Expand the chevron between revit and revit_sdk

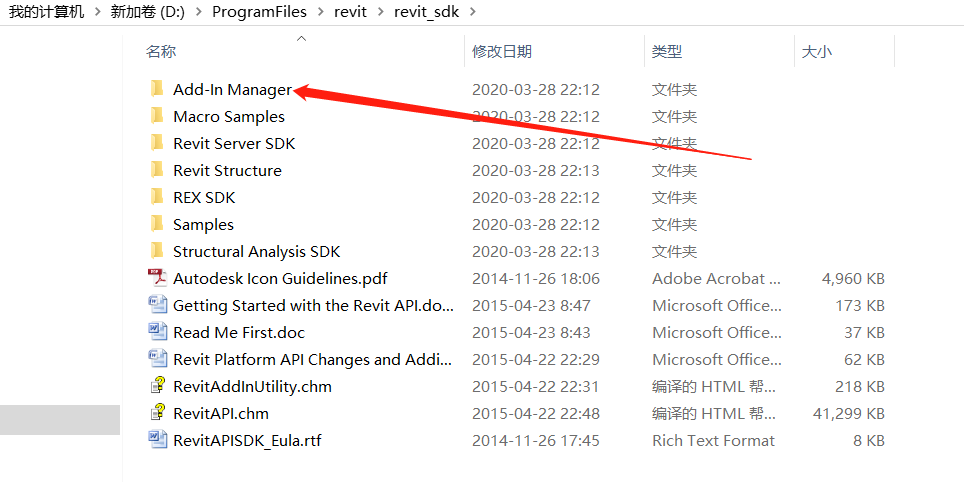[381, 12]
